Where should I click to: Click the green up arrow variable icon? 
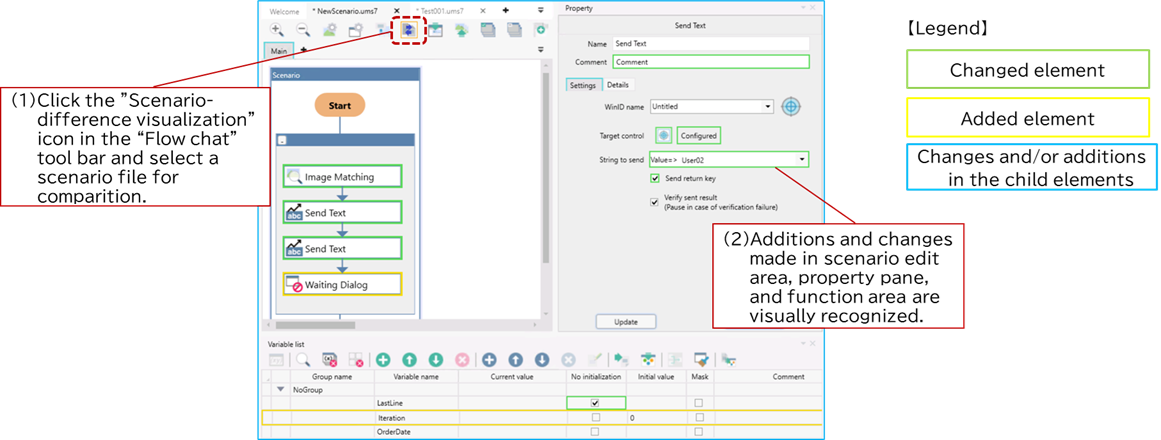point(409,360)
